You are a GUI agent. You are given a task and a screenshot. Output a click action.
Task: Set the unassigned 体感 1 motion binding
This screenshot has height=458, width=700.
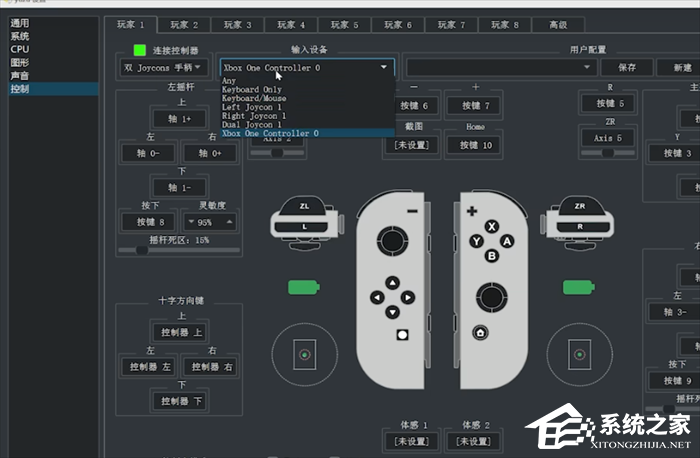coord(412,441)
